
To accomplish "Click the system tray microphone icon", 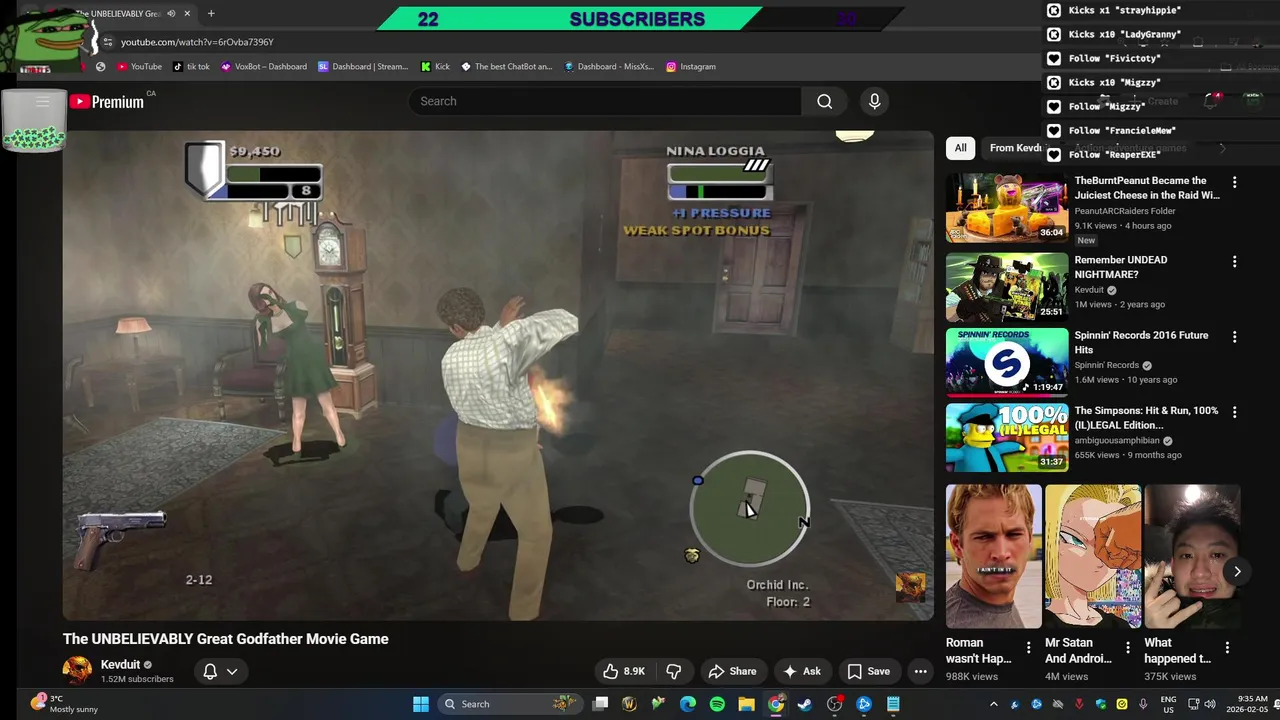I will [1143, 704].
